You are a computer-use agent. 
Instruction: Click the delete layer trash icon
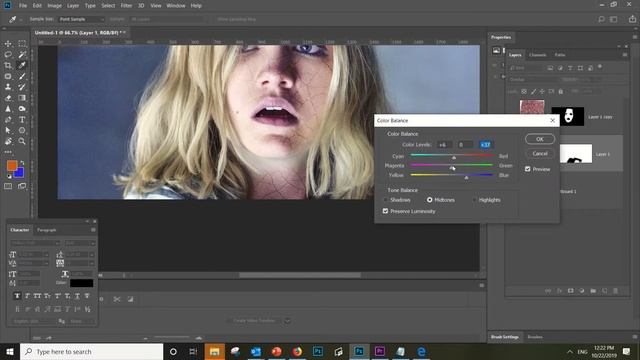tap(616, 291)
